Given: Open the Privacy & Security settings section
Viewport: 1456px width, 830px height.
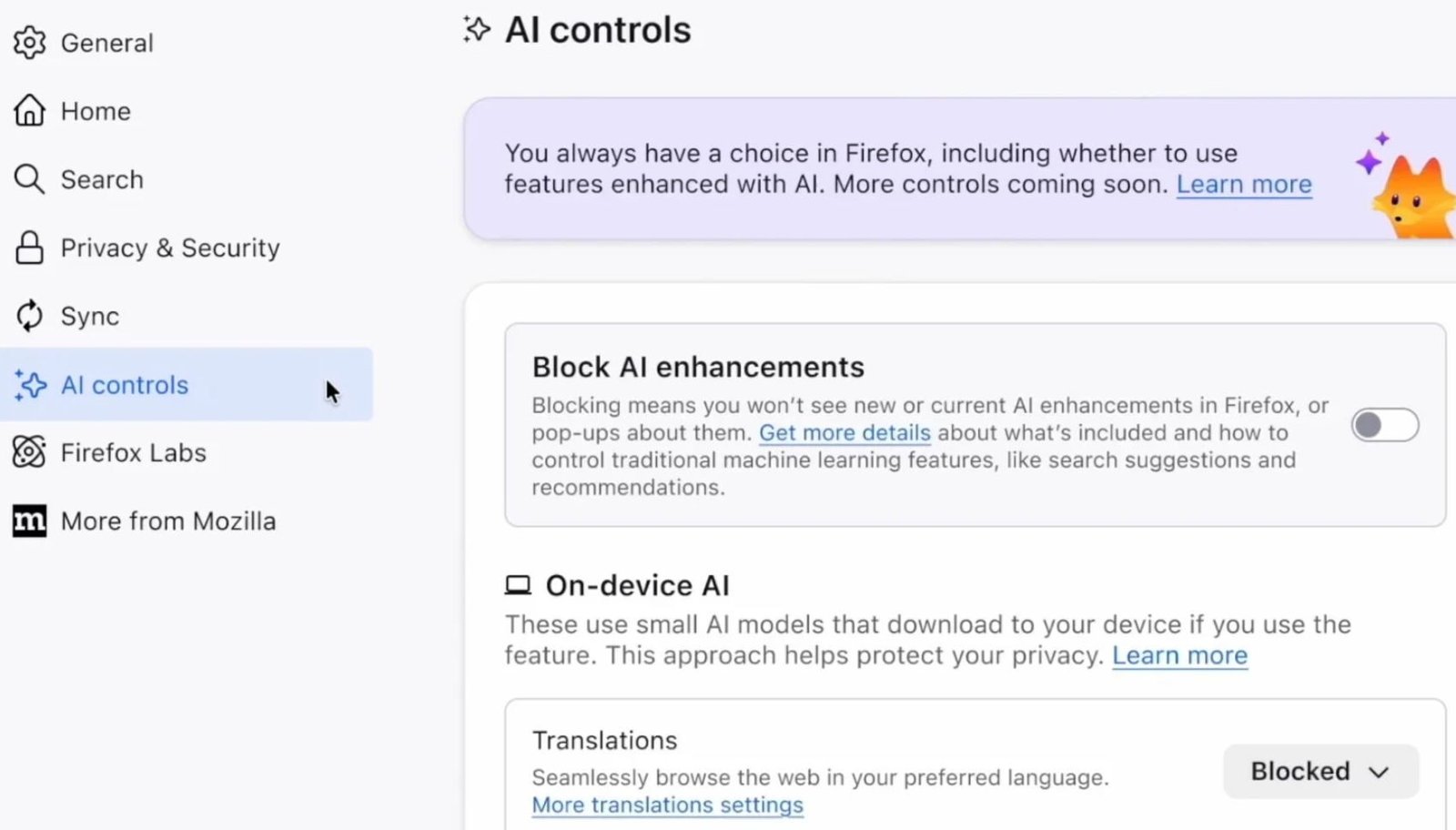Looking at the screenshot, I should [170, 248].
